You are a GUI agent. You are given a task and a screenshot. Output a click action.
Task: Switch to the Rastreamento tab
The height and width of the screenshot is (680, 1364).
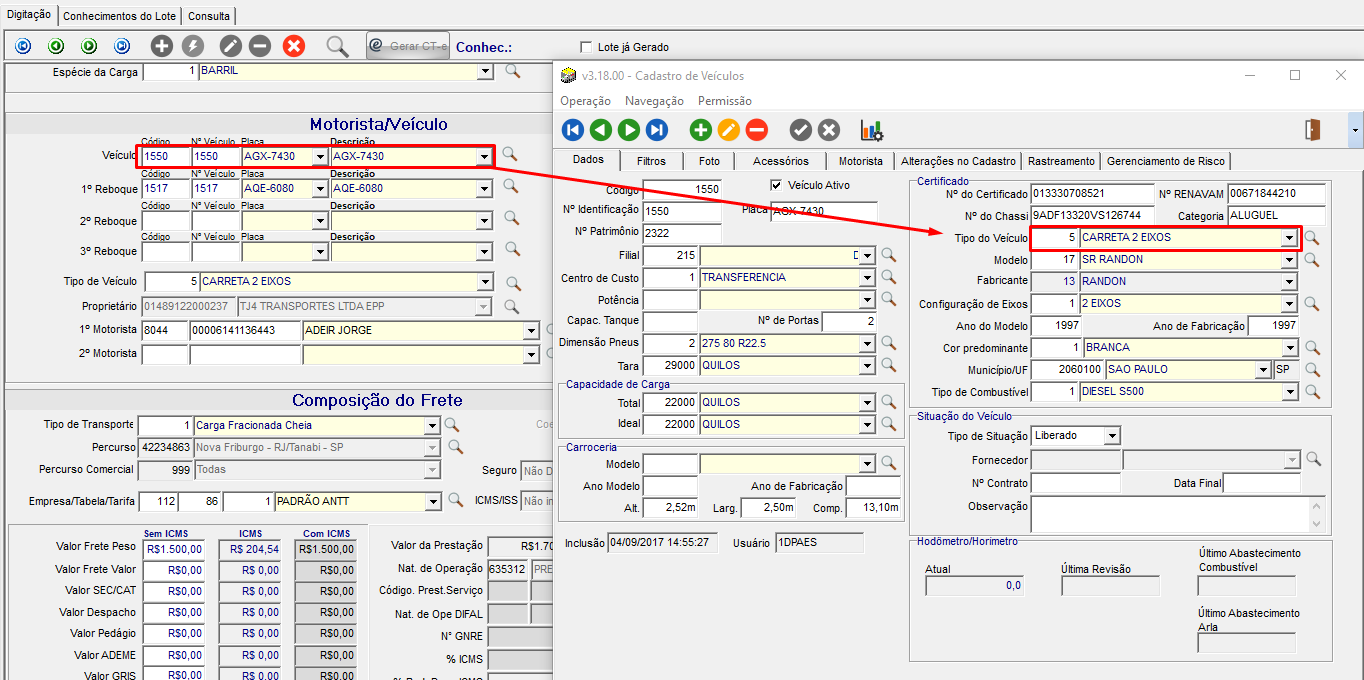1060,161
